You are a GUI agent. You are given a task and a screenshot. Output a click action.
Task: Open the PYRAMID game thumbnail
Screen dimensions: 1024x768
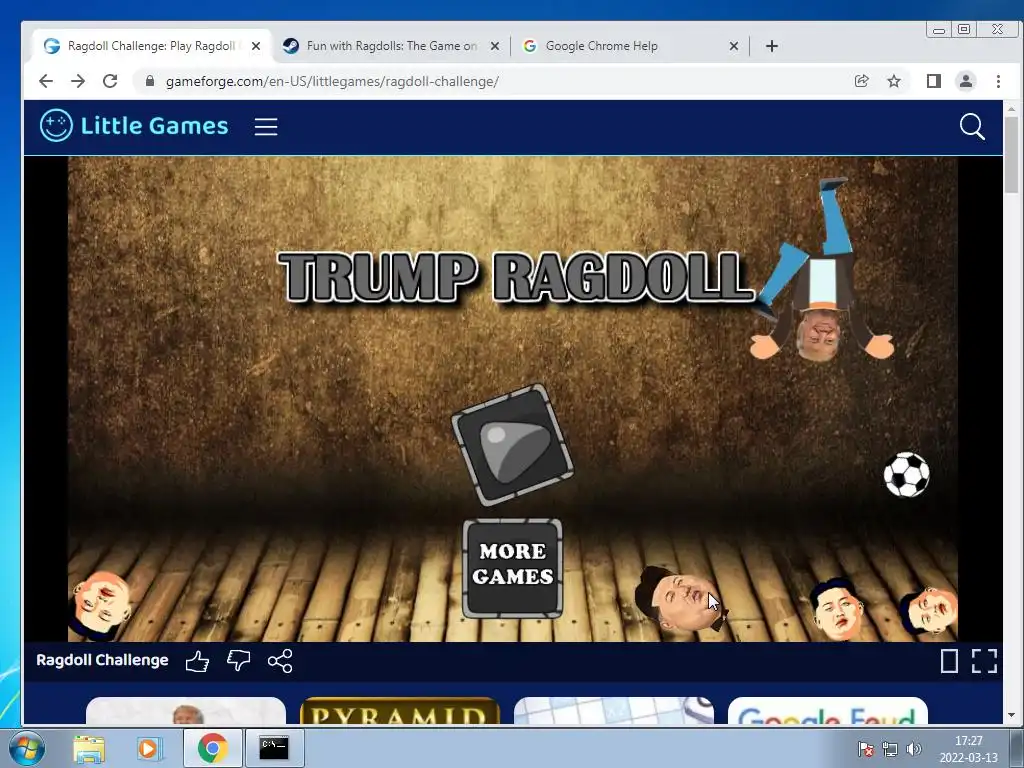pyautogui.click(x=400, y=711)
